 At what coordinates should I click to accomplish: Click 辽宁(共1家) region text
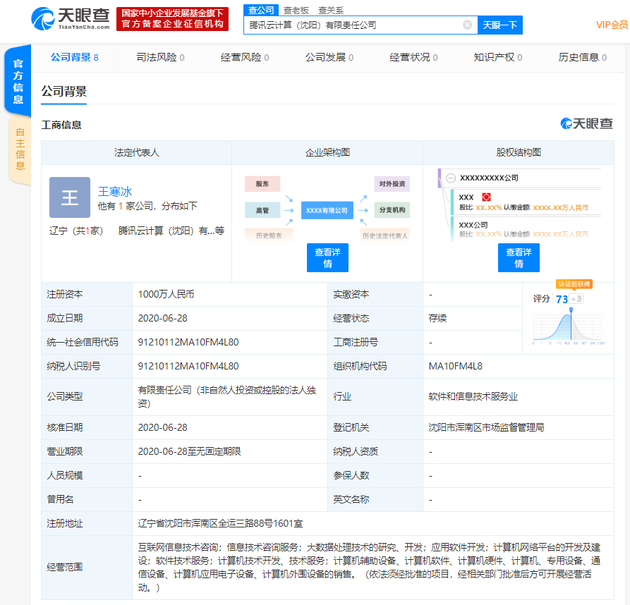click(x=76, y=231)
